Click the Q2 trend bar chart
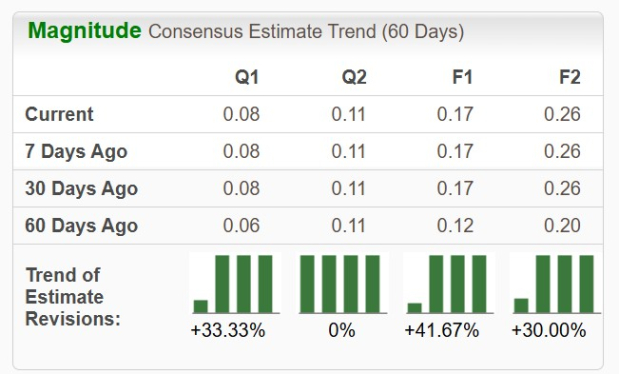The height and width of the screenshot is (374, 619). [x=342, y=283]
